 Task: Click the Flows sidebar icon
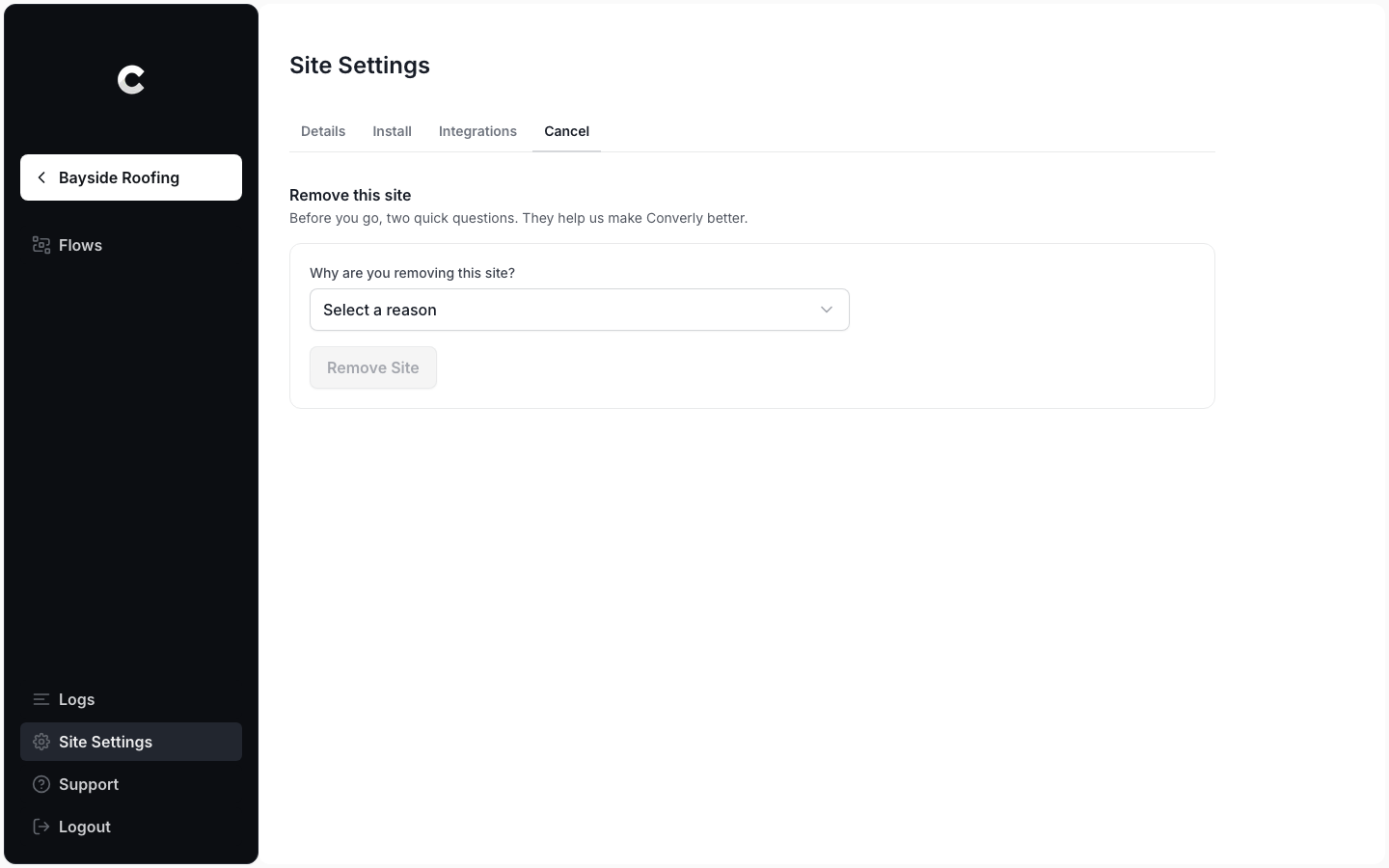click(41, 245)
